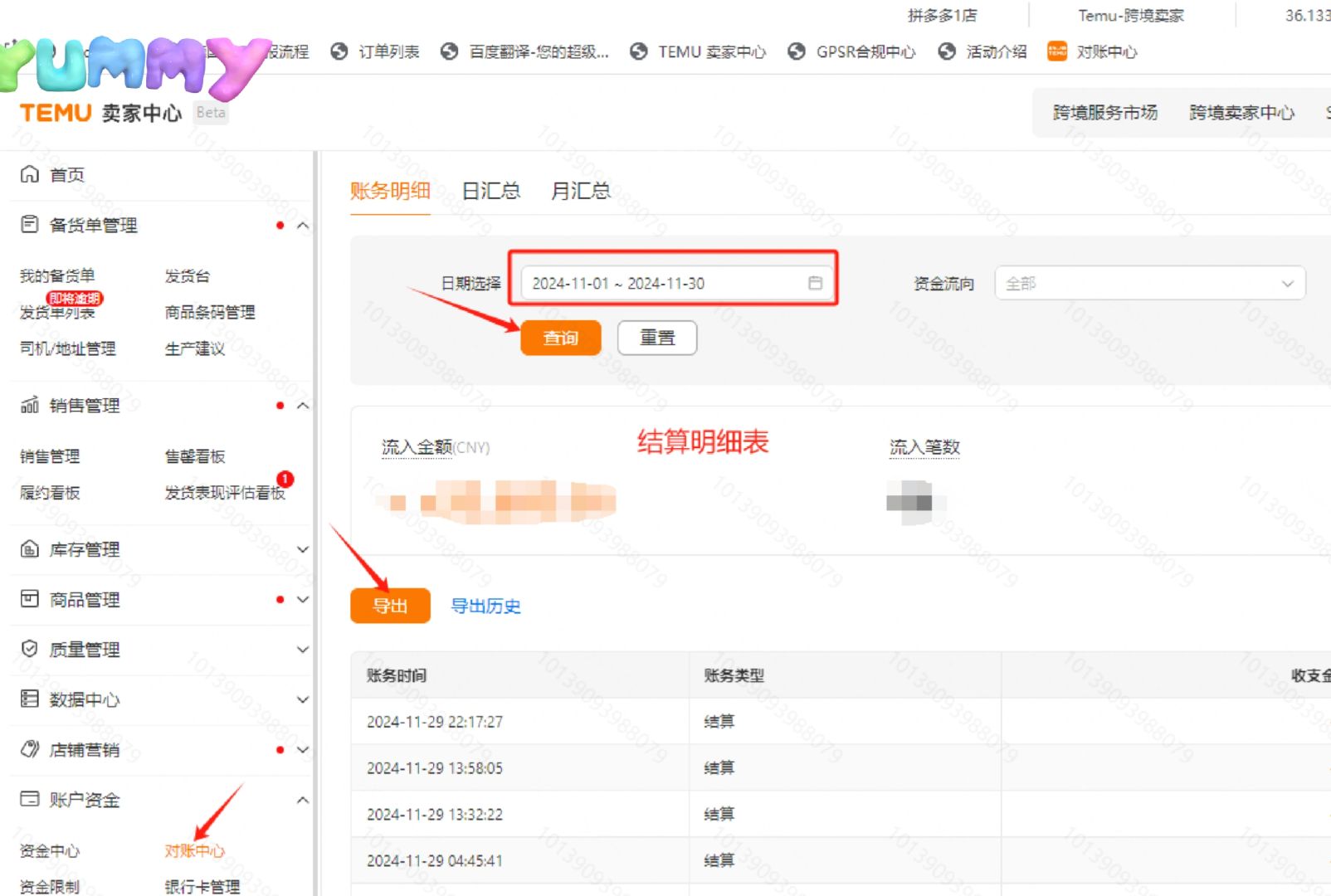Expand the 库存管理 section chevron
1331x896 pixels.
point(303,549)
